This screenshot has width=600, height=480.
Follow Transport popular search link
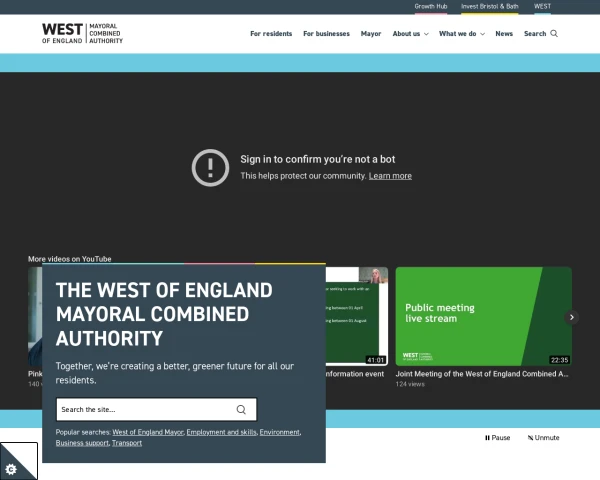tap(127, 443)
